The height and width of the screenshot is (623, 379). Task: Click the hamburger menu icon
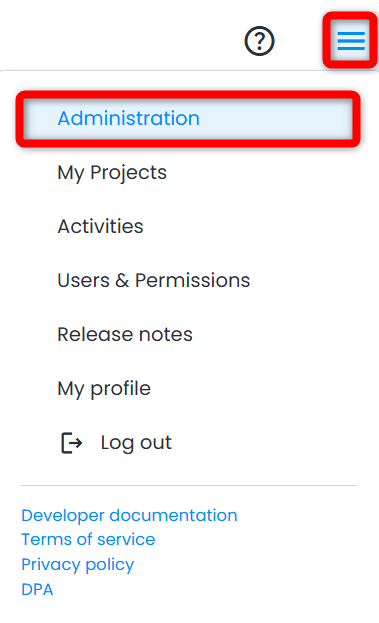click(x=351, y=41)
